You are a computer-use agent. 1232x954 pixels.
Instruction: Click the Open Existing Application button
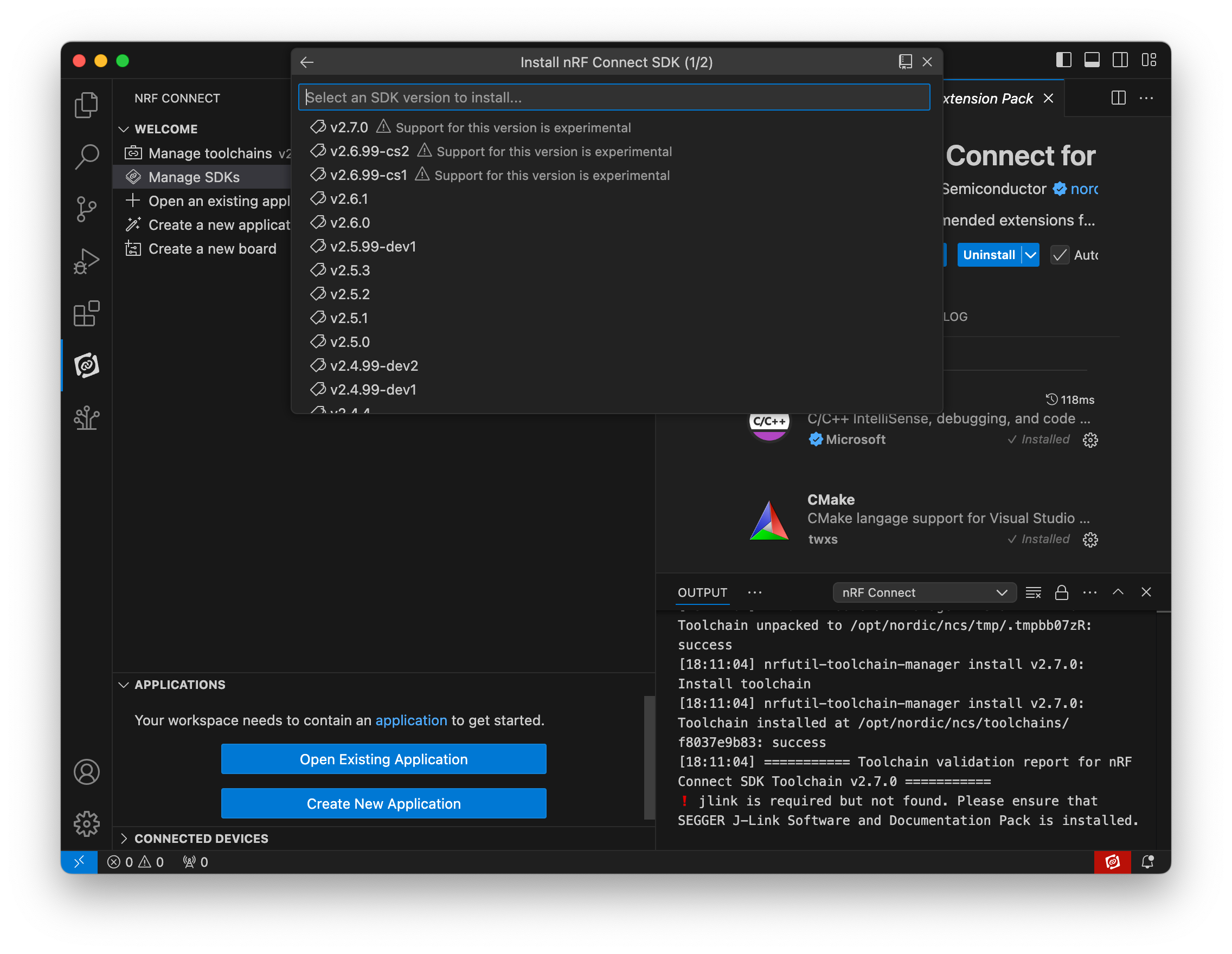pyautogui.click(x=383, y=759)
